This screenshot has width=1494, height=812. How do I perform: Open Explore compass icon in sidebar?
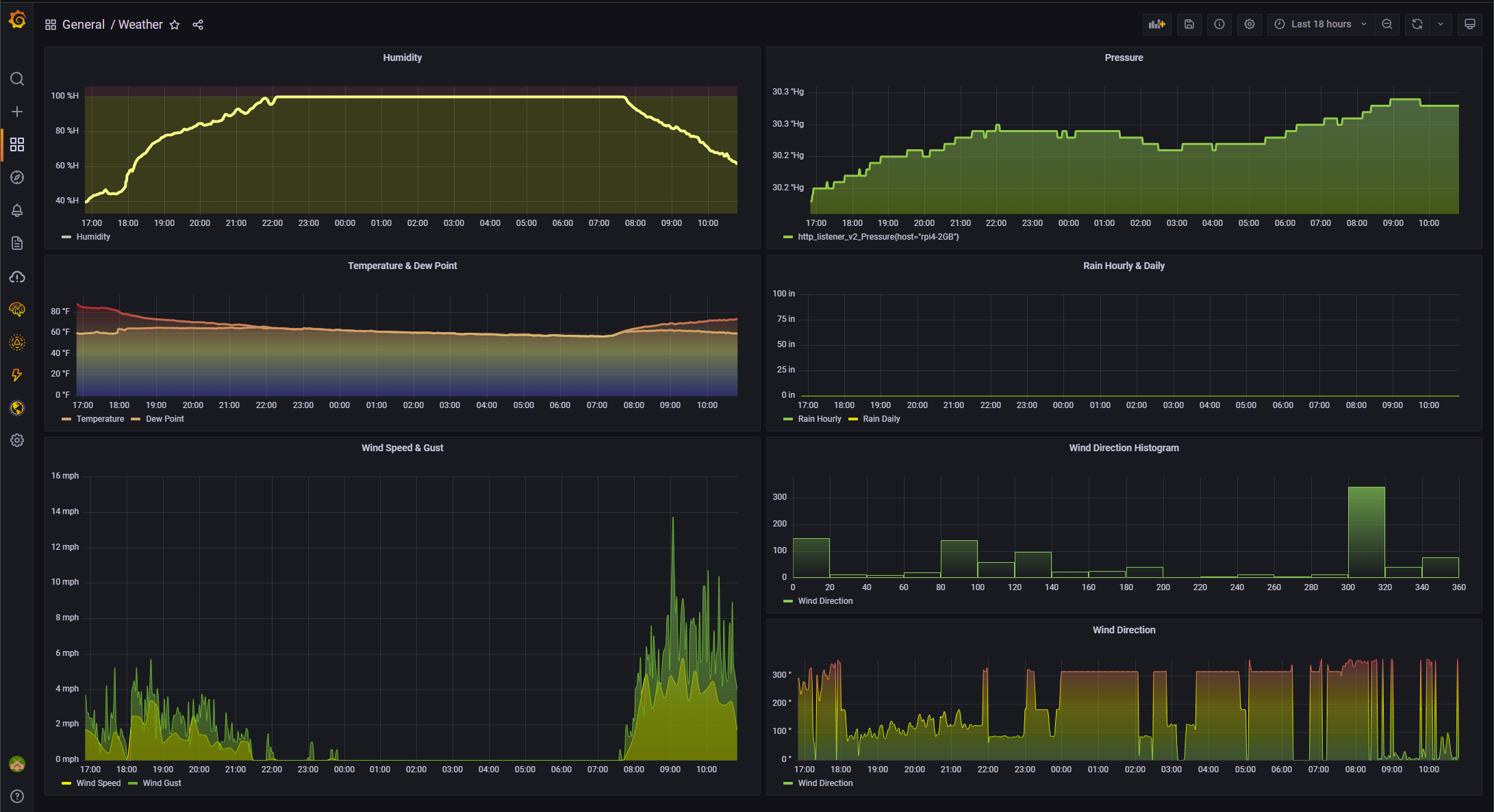(17, 177)
